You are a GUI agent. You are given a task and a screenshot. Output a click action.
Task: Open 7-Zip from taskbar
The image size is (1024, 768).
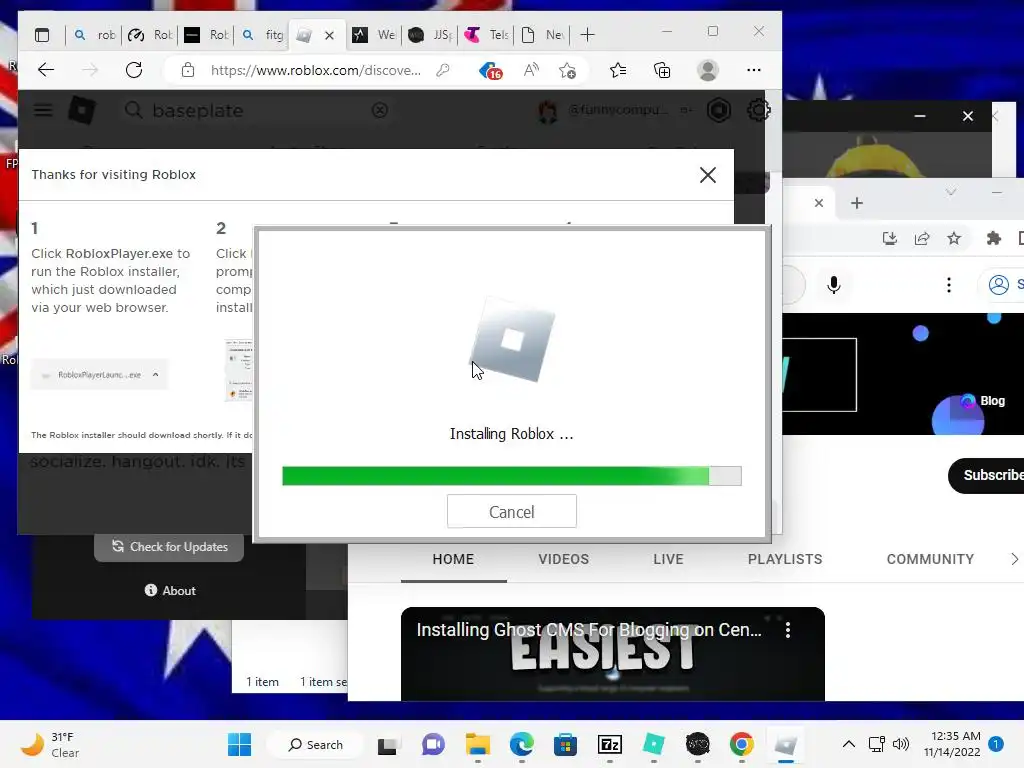[609, 744]
